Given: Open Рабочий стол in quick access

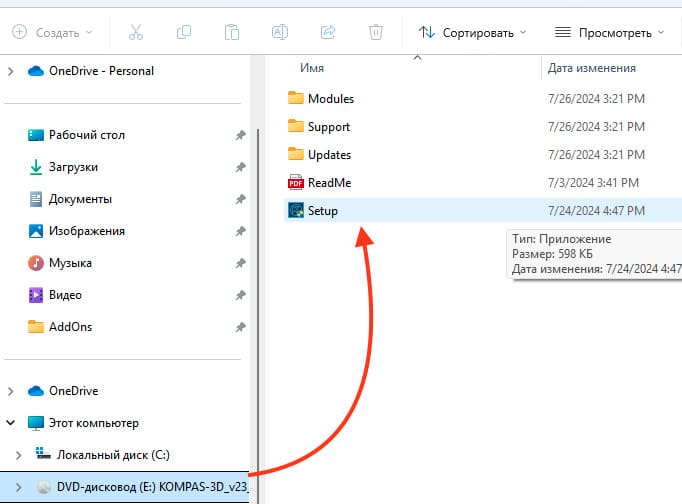Looking at the screenshot, I should click(x=77, y=135).
